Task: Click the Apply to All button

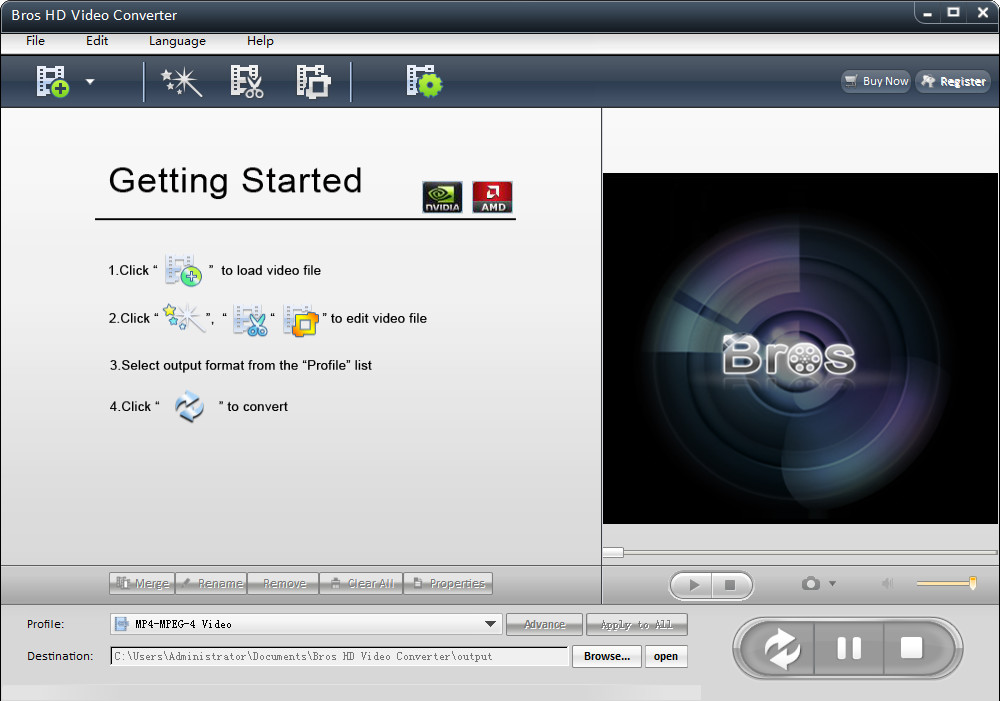Action: tap(636, 624)
